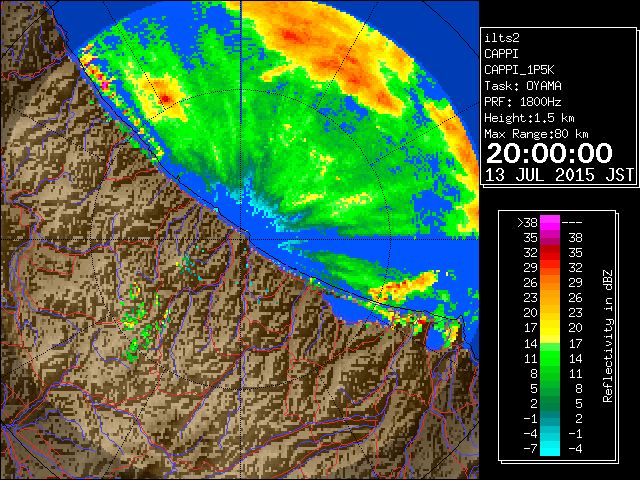
Task: Pick the magenta >38 dBZ color band
Action: (x=550, y=223)
